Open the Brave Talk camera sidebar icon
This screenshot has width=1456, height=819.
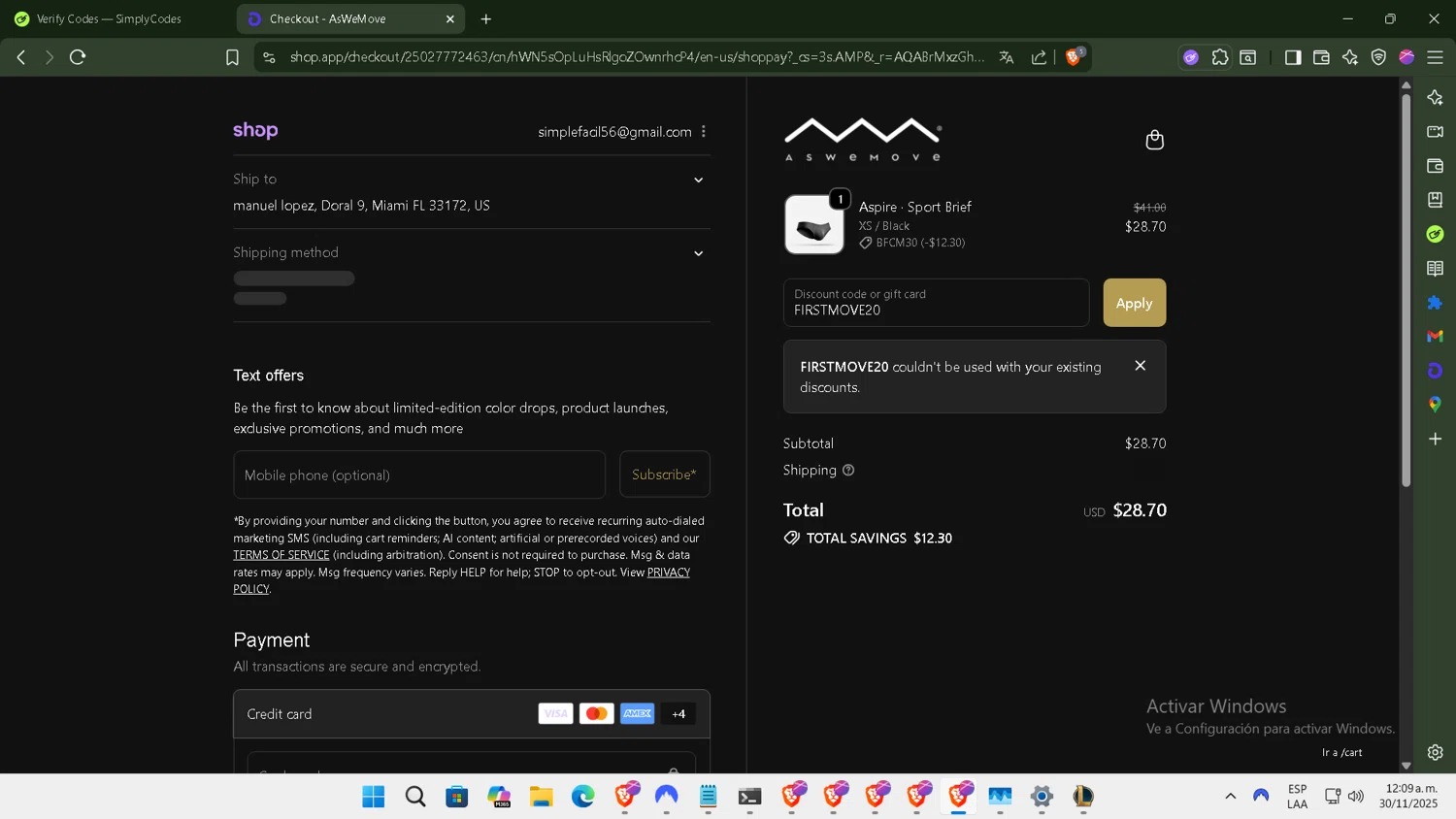coord(1436,132)
